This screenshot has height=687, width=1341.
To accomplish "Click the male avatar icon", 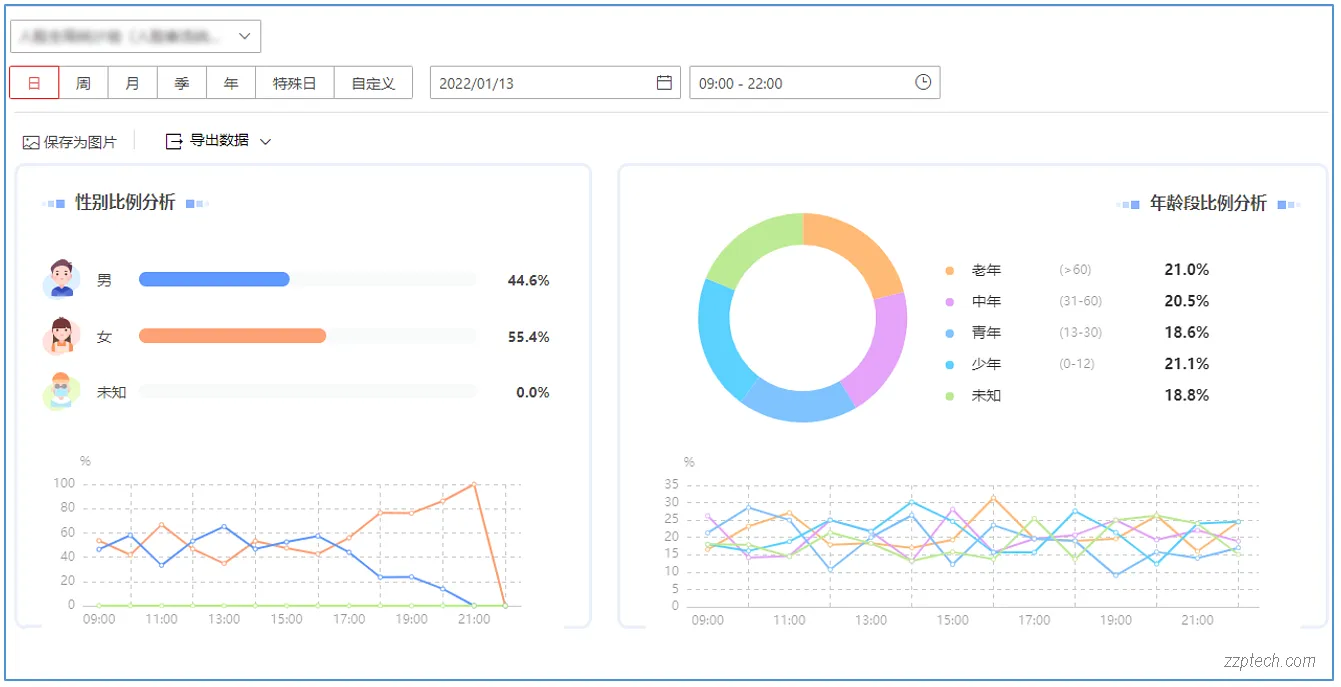I will point(62,279).
